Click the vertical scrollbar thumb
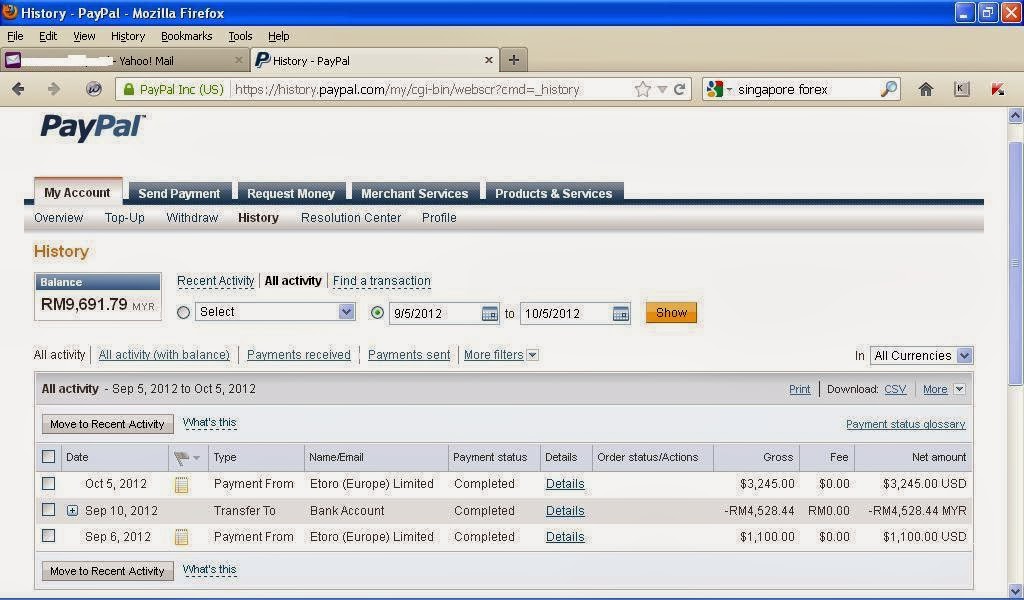 coord(1015,262)
